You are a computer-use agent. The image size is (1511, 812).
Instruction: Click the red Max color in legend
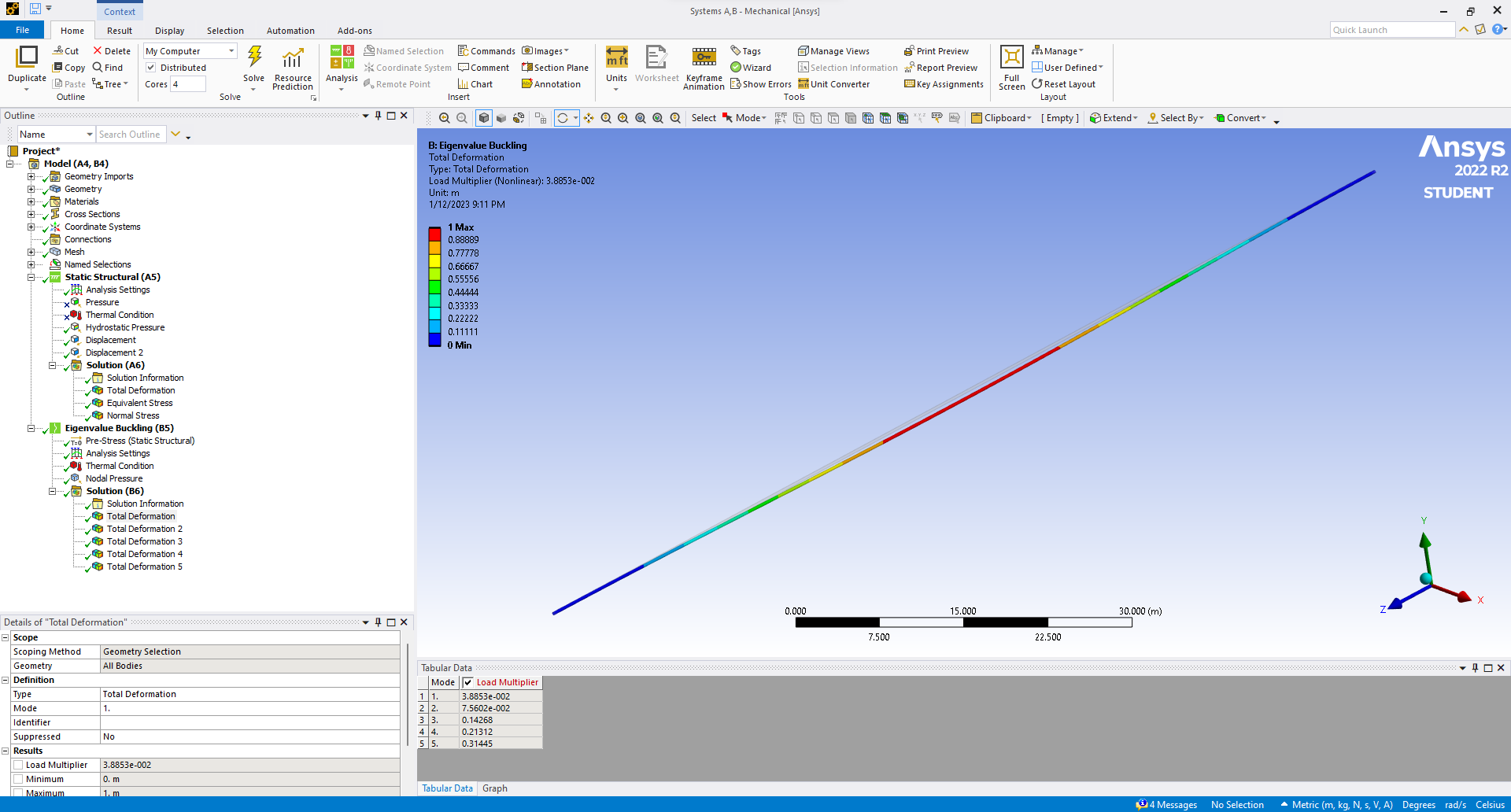tap(434, 234)
